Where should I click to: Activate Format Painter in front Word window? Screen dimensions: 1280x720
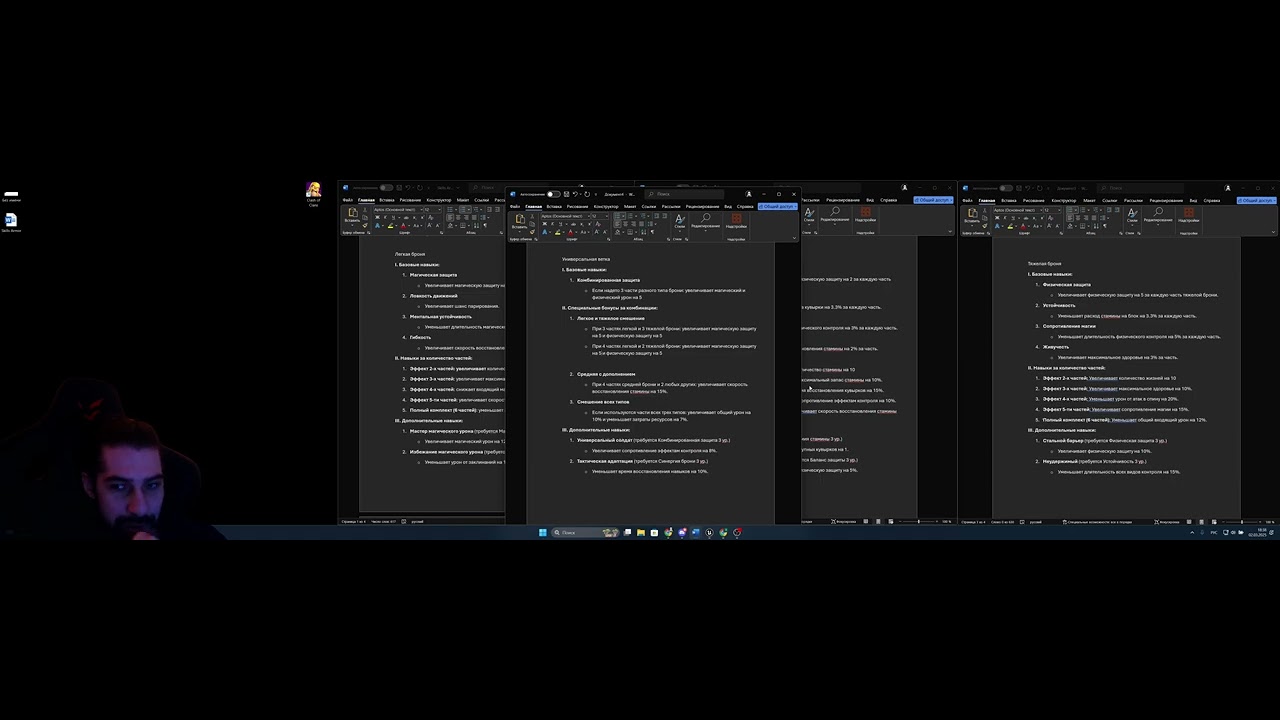coord(532,232)
